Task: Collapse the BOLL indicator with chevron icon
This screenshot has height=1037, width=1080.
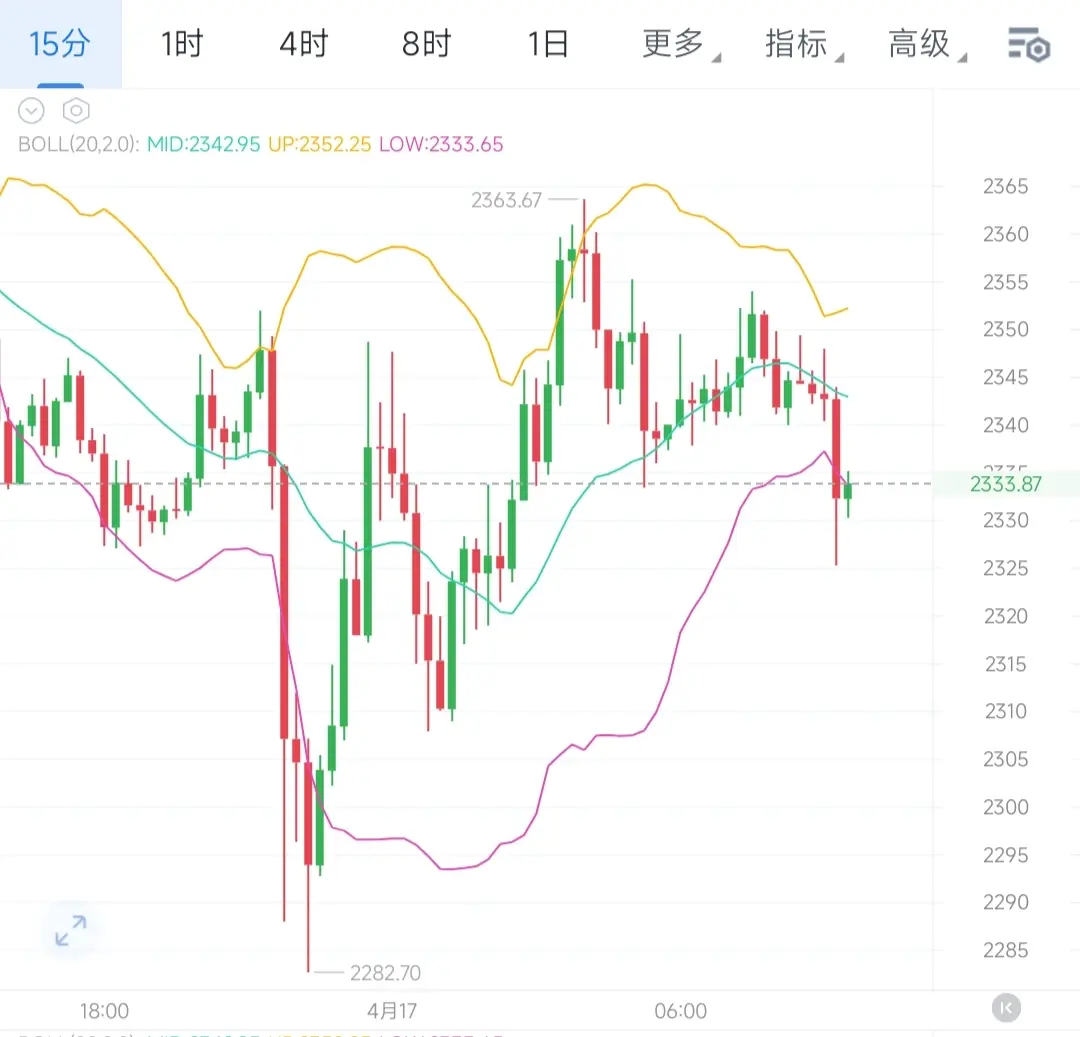Action: 31,110
